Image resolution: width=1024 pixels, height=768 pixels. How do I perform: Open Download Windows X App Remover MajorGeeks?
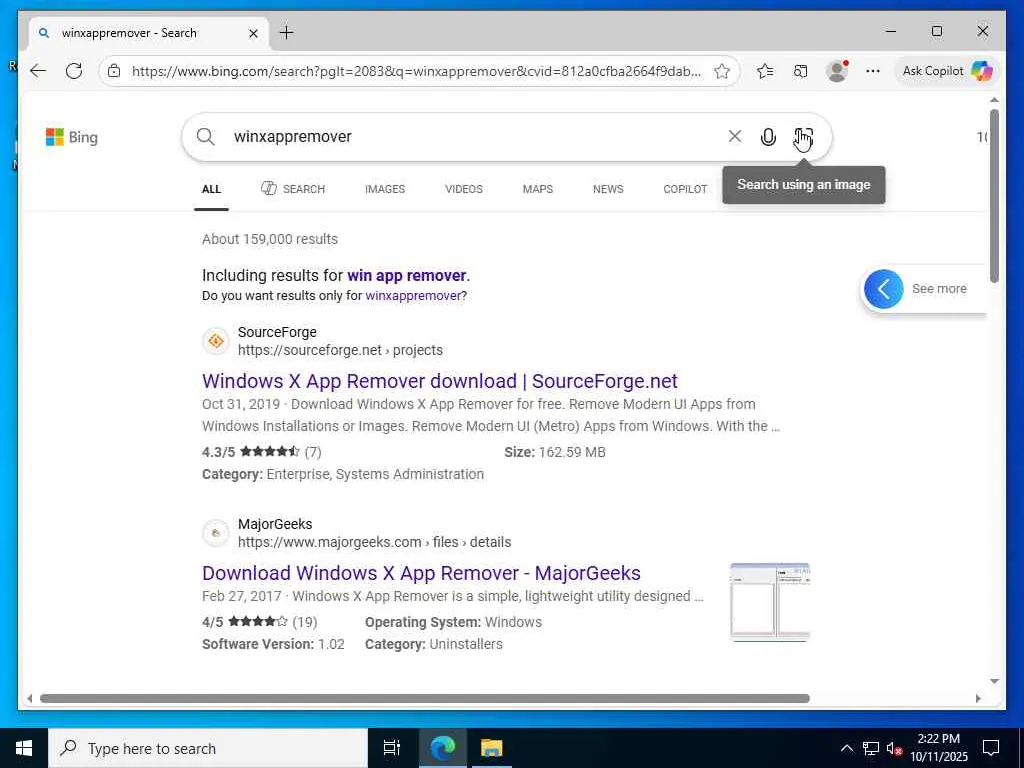(421, 573)
